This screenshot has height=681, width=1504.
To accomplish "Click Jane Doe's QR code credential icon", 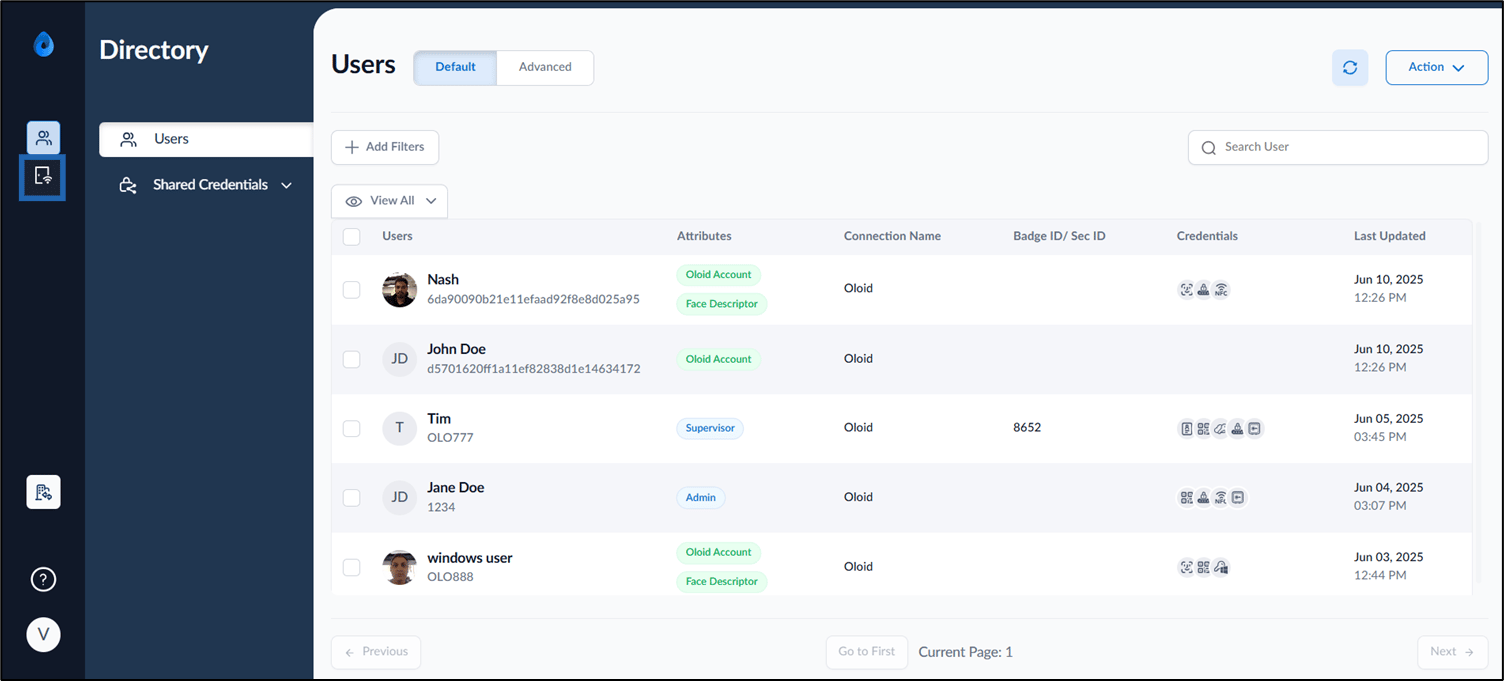I will pos(1186,497).
